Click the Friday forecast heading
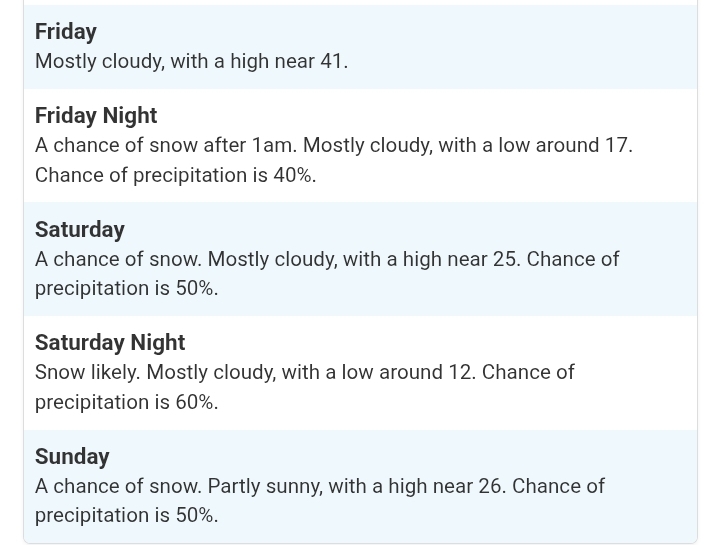The height and width of the screenshot is (545, 710). tap(66, 32)
